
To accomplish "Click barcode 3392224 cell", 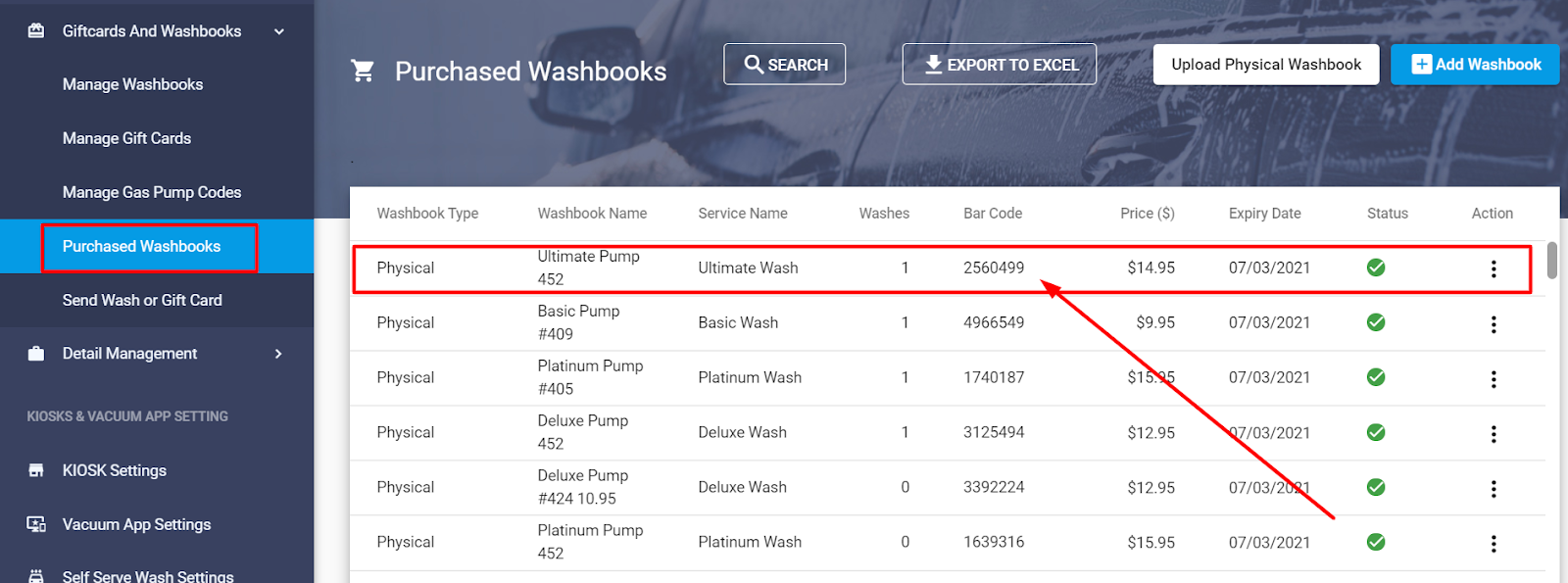I will [x=994, y=487].
